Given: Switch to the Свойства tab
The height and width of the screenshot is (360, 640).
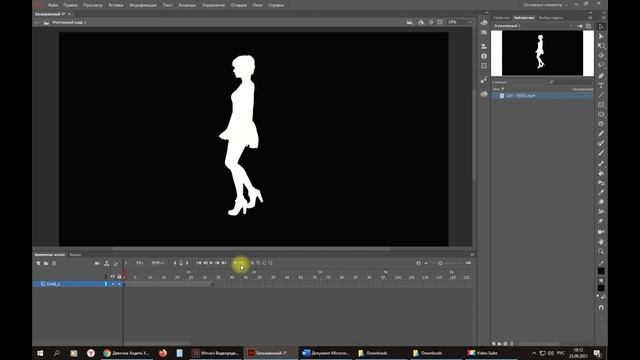Looking at the screenshot, I should (x=501, y=18).
